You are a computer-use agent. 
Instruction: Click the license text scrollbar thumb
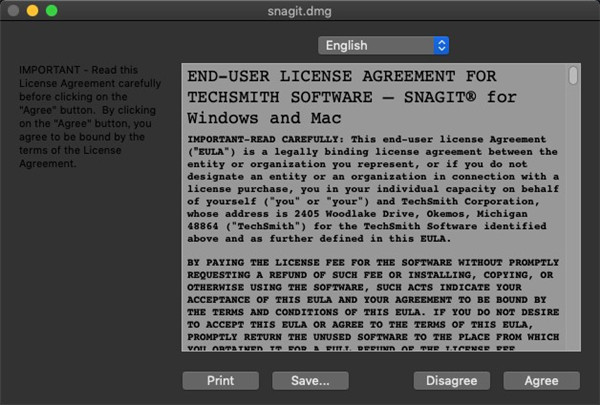tap(573, 75)
